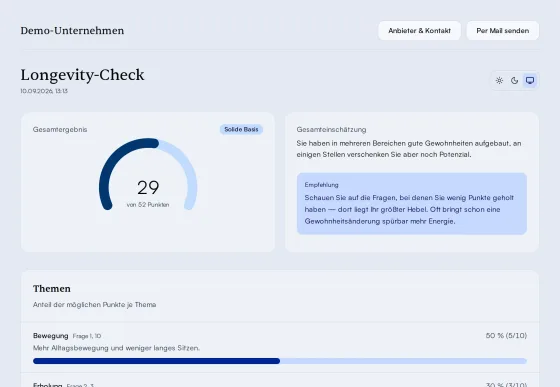Click Per Mail senden button

tap(502, 31)
